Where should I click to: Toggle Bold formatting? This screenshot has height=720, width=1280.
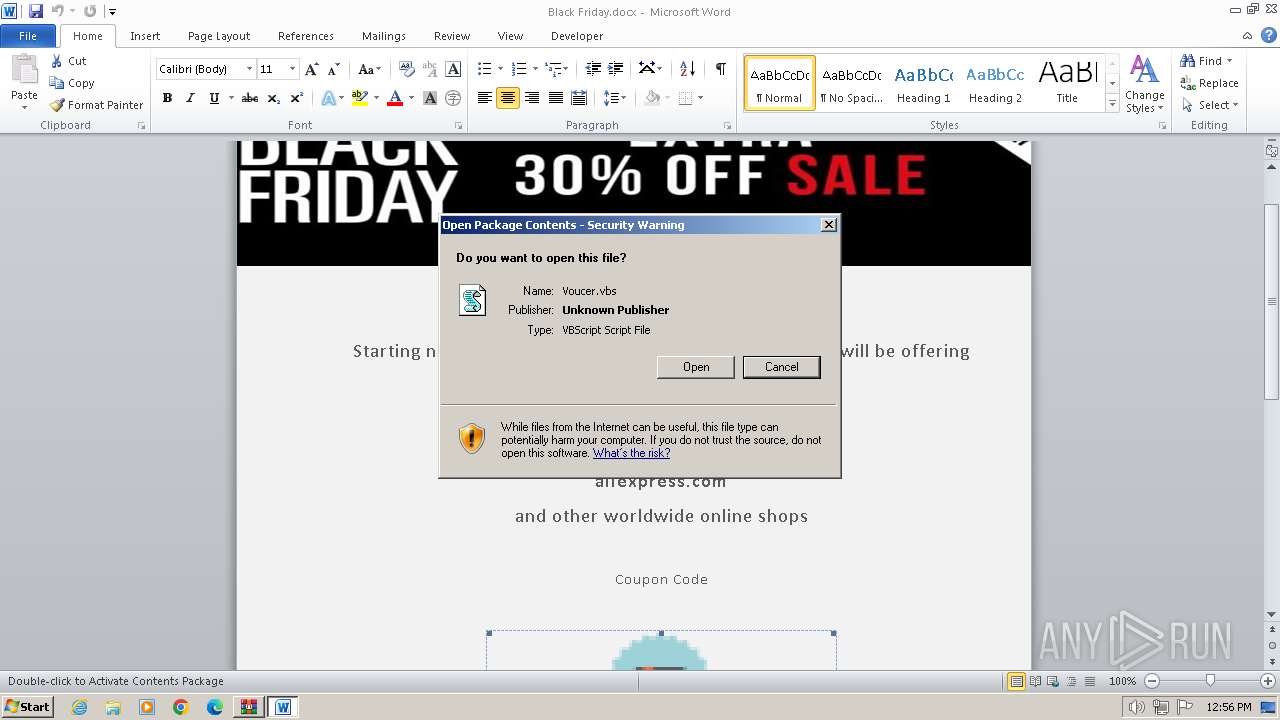167,98
